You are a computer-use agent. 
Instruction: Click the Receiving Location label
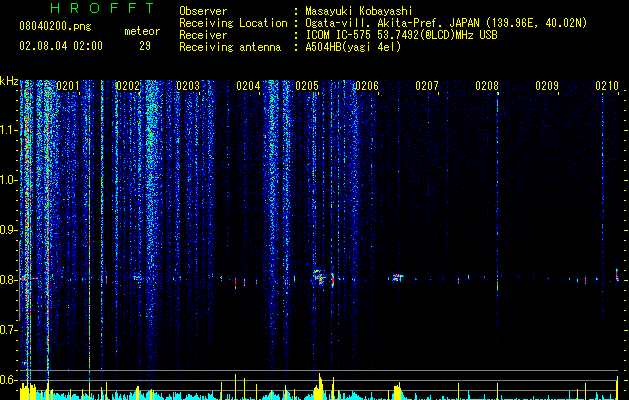[233, 23]
